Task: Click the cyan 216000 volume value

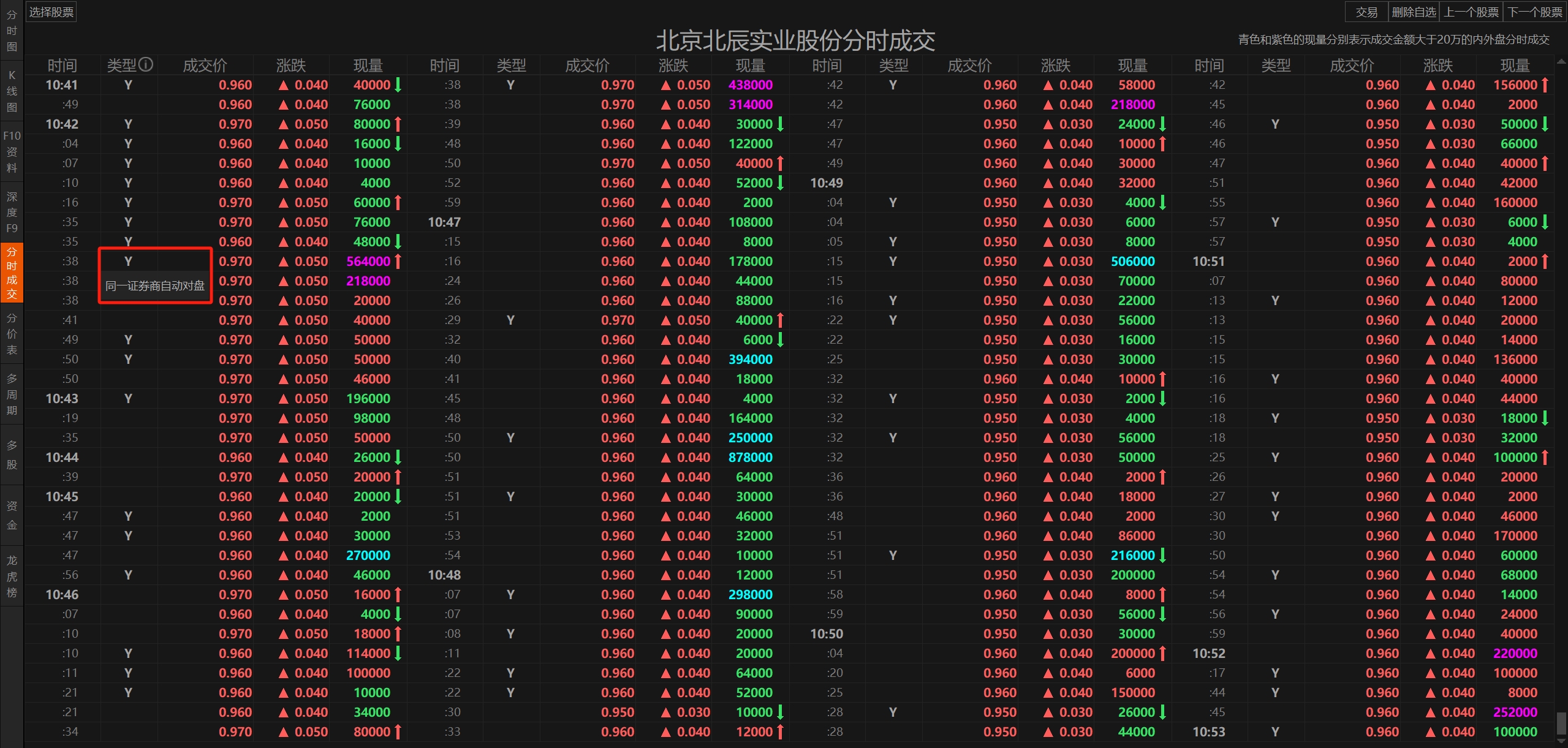Action: point(1133,555)
